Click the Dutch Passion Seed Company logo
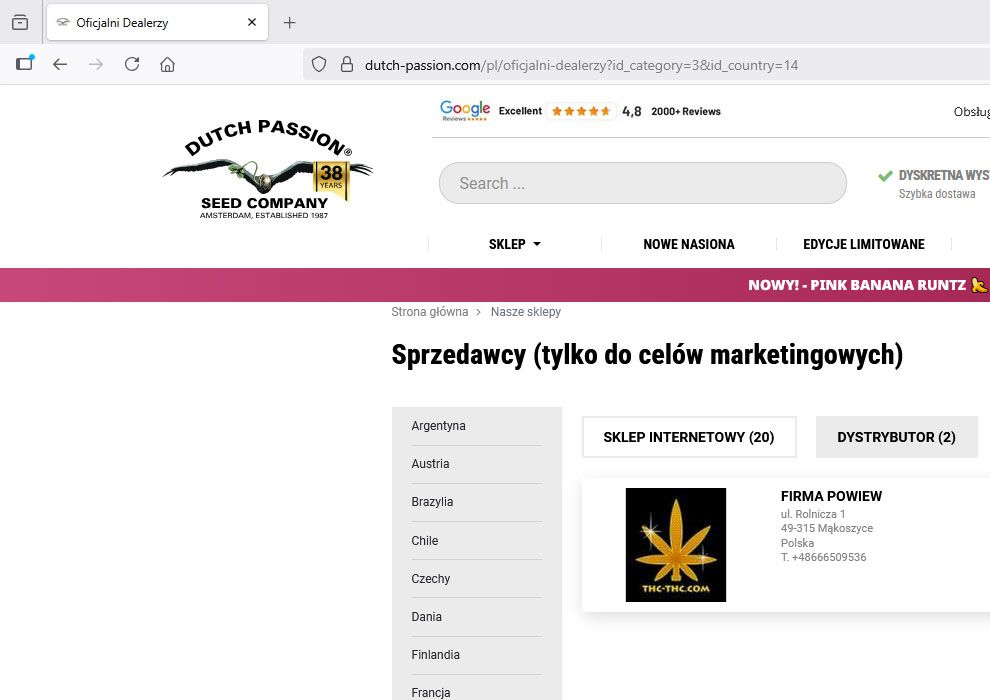990x700 pixels. coord(267,170)
